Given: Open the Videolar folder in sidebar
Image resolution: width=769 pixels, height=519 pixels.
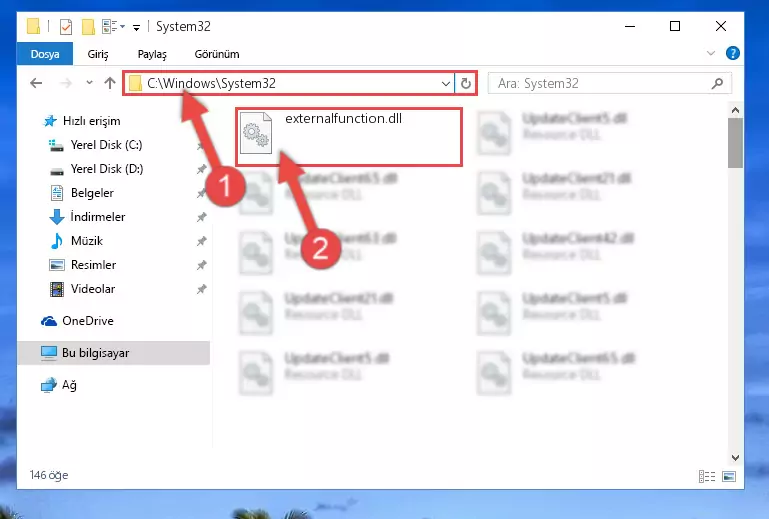Looking at the screenshot, I should [x=93, y=289].
